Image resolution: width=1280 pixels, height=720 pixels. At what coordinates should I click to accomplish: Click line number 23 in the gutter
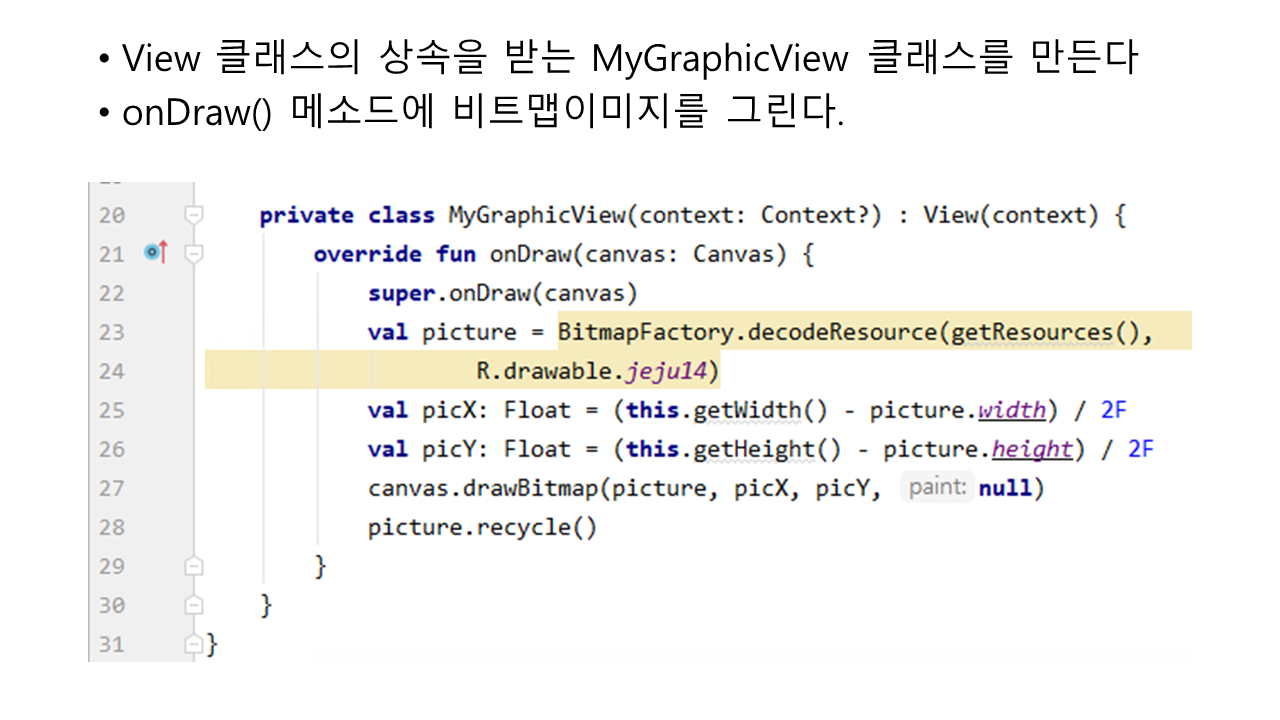[112, 332]
